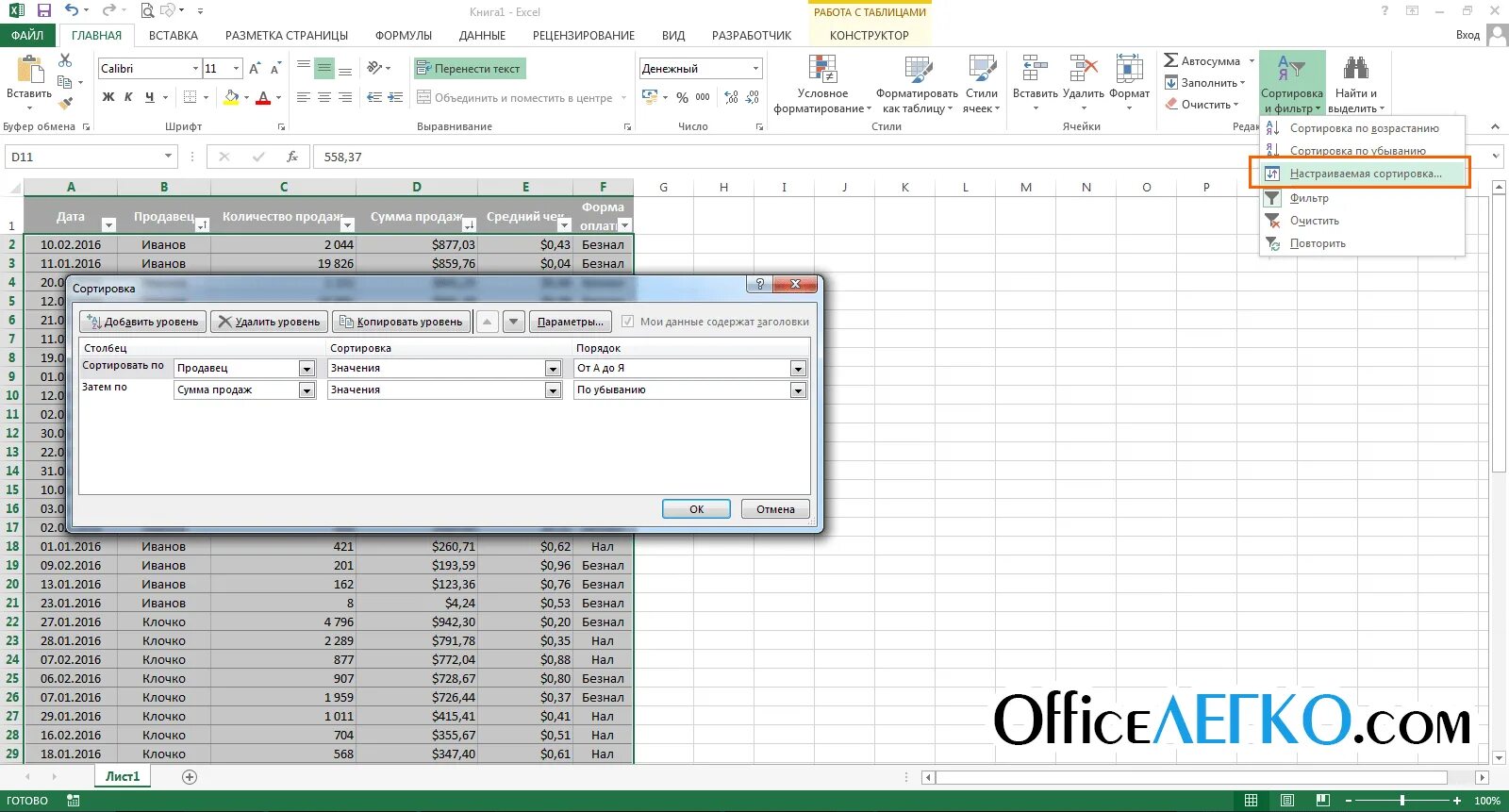Screen dimensions: 1509x812
Task: Click the Cut scissors icon
Action: [65, 60]
